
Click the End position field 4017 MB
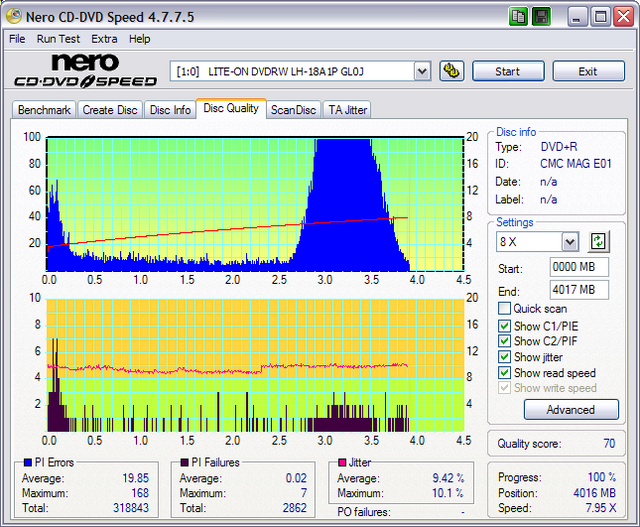[579, 290]
